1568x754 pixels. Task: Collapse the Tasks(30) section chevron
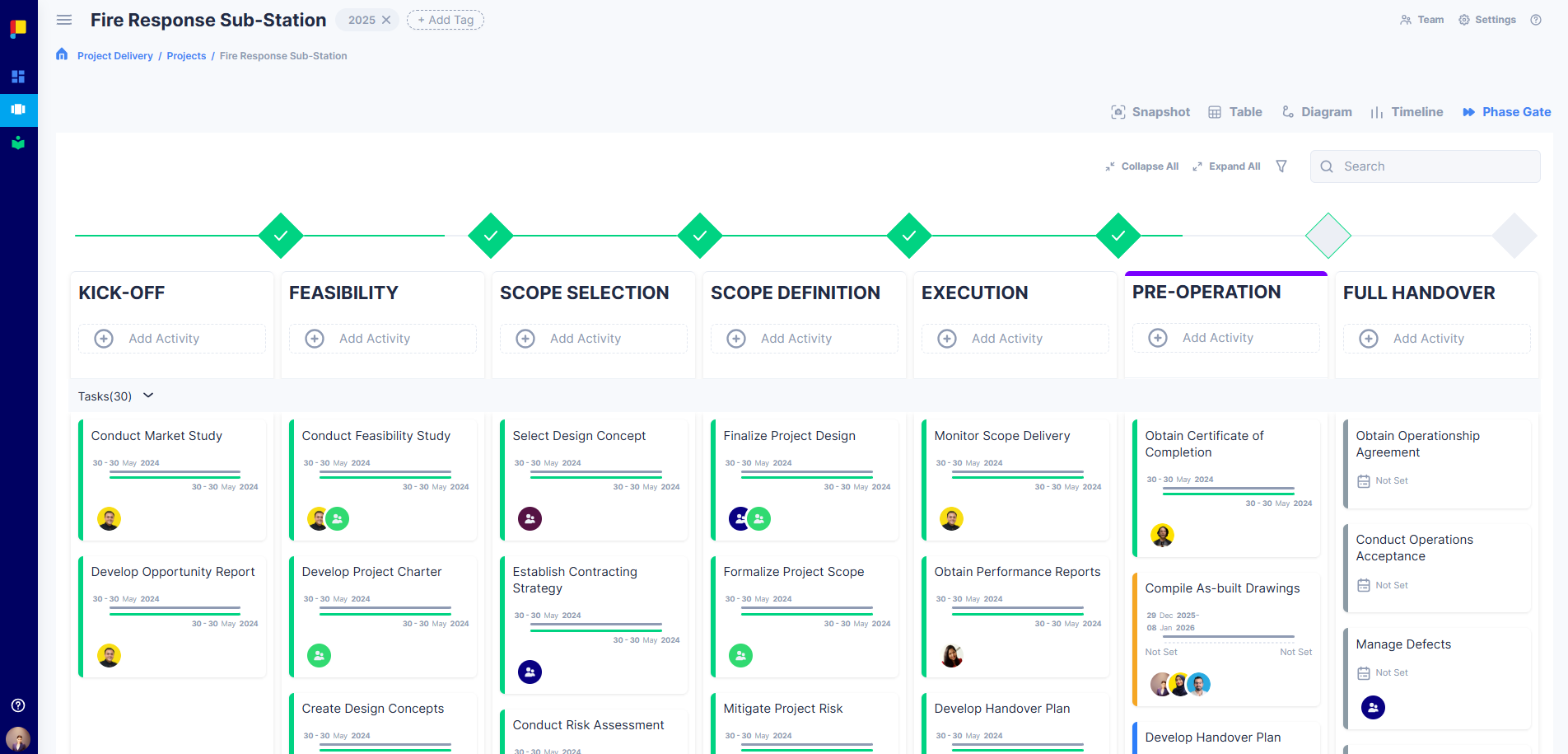[x=148, y=396]
